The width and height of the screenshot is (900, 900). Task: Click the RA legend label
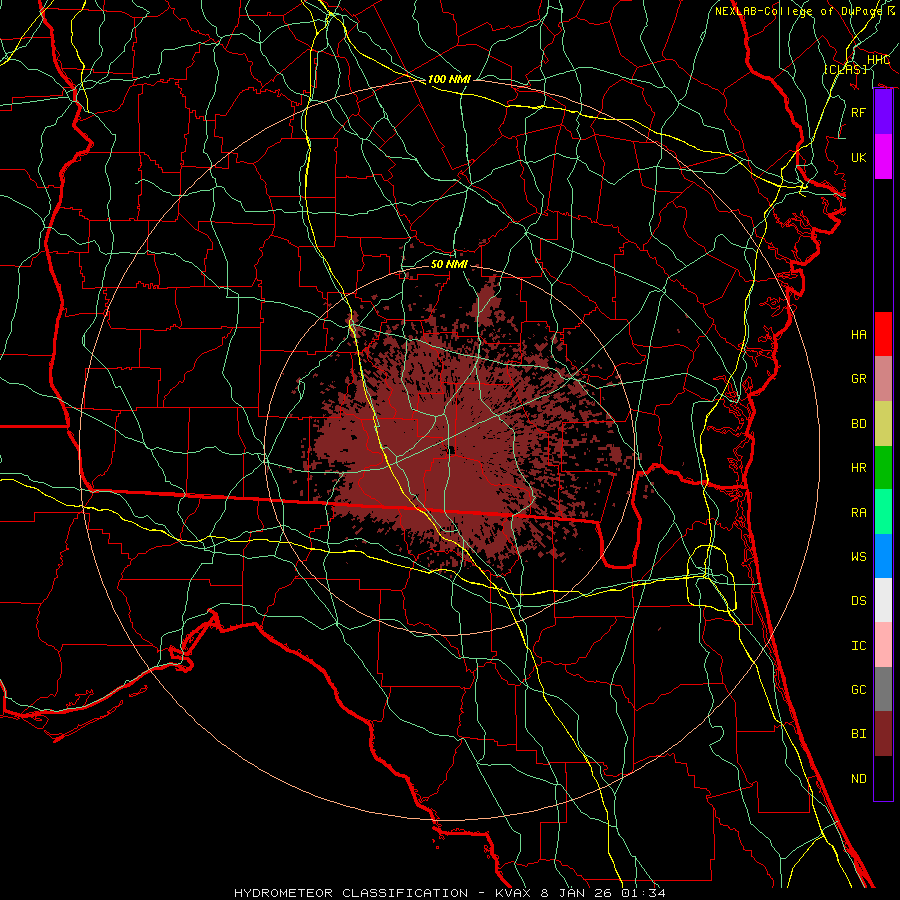tap(858, 513)
